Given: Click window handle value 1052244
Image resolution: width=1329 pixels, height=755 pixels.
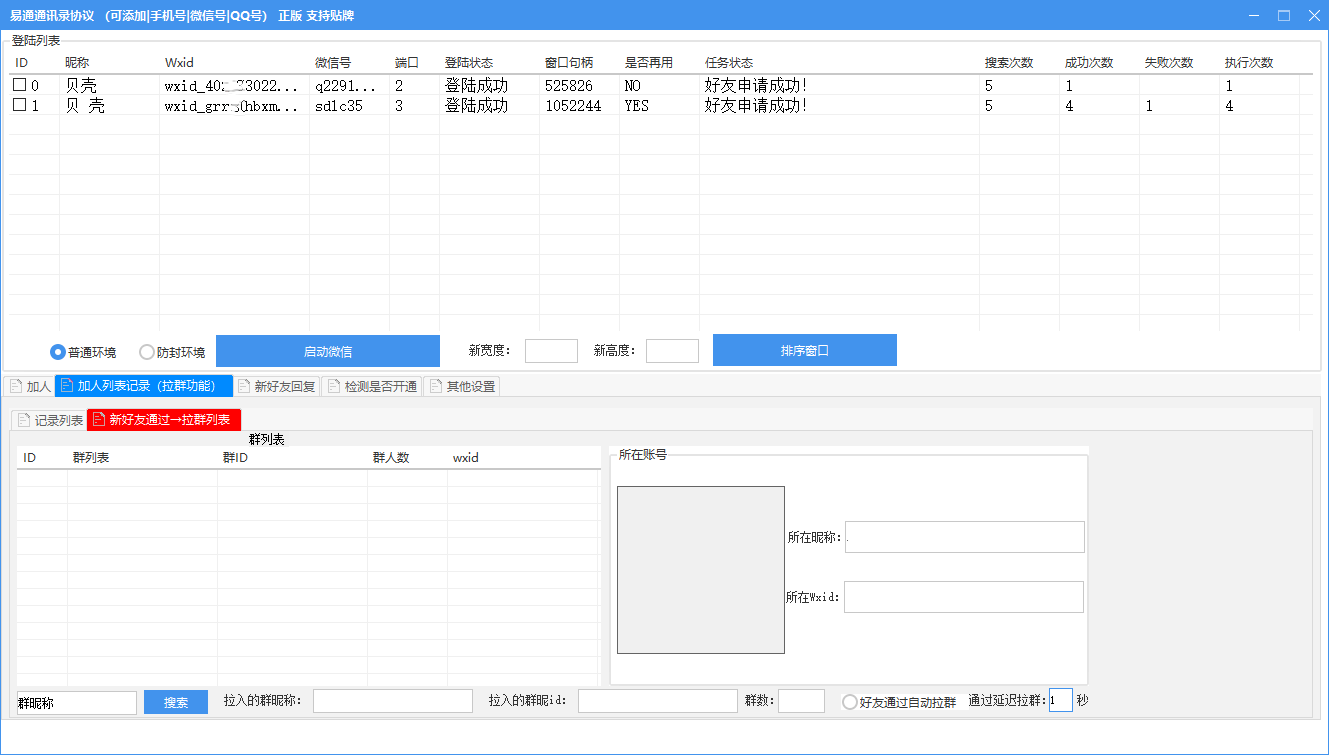Looking at the screenshot, I should pos(573,105).
